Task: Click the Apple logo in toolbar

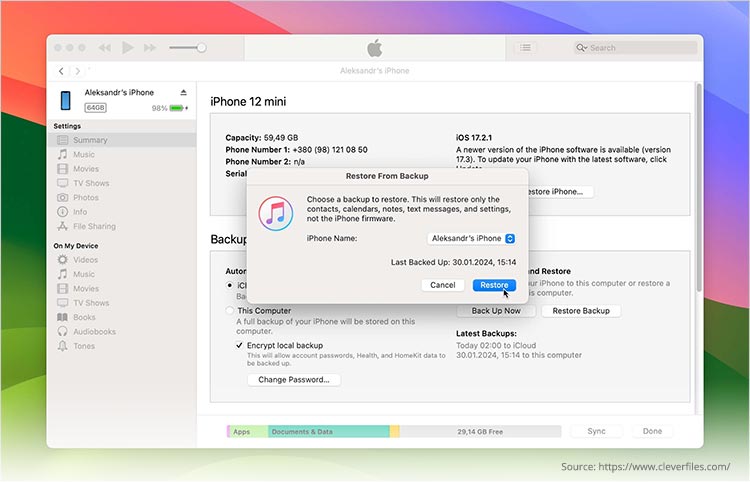Action: pos(375,48)
